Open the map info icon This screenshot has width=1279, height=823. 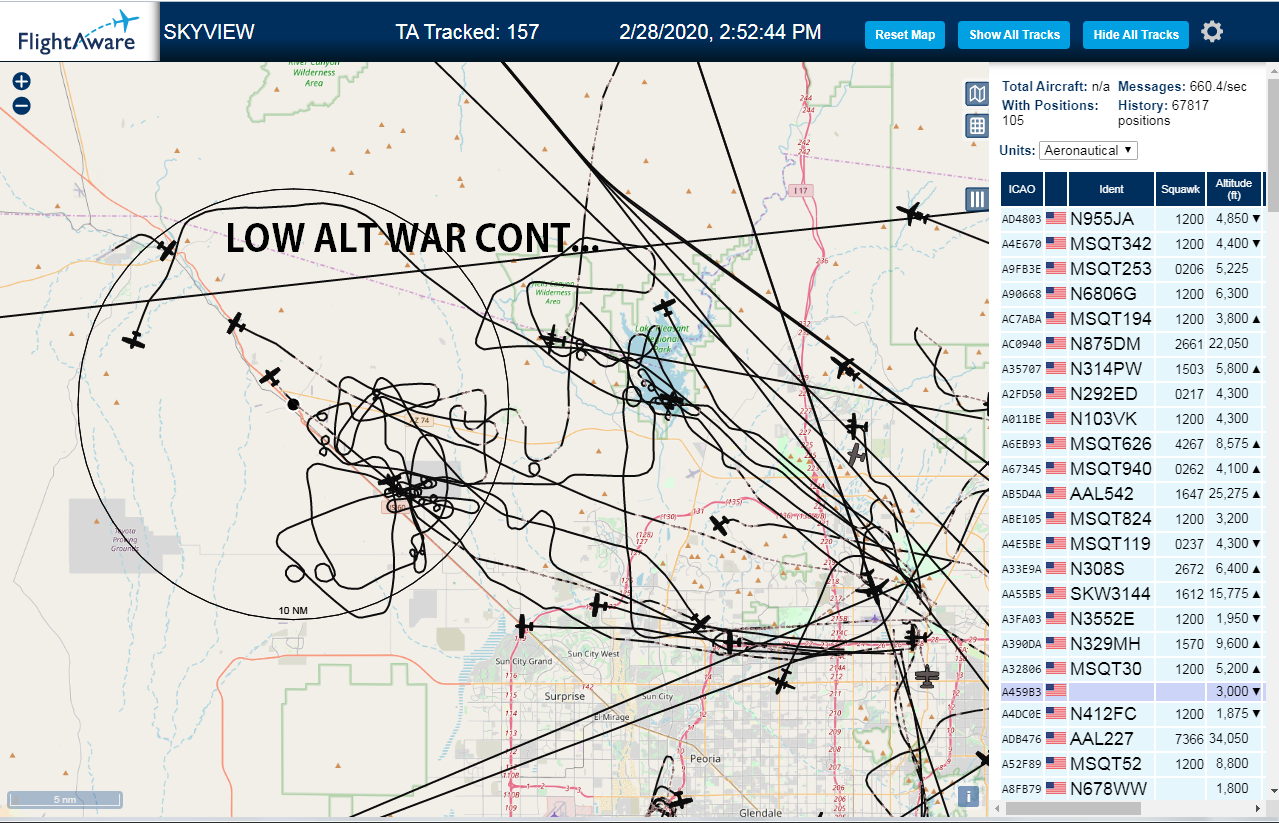point(967,796)
